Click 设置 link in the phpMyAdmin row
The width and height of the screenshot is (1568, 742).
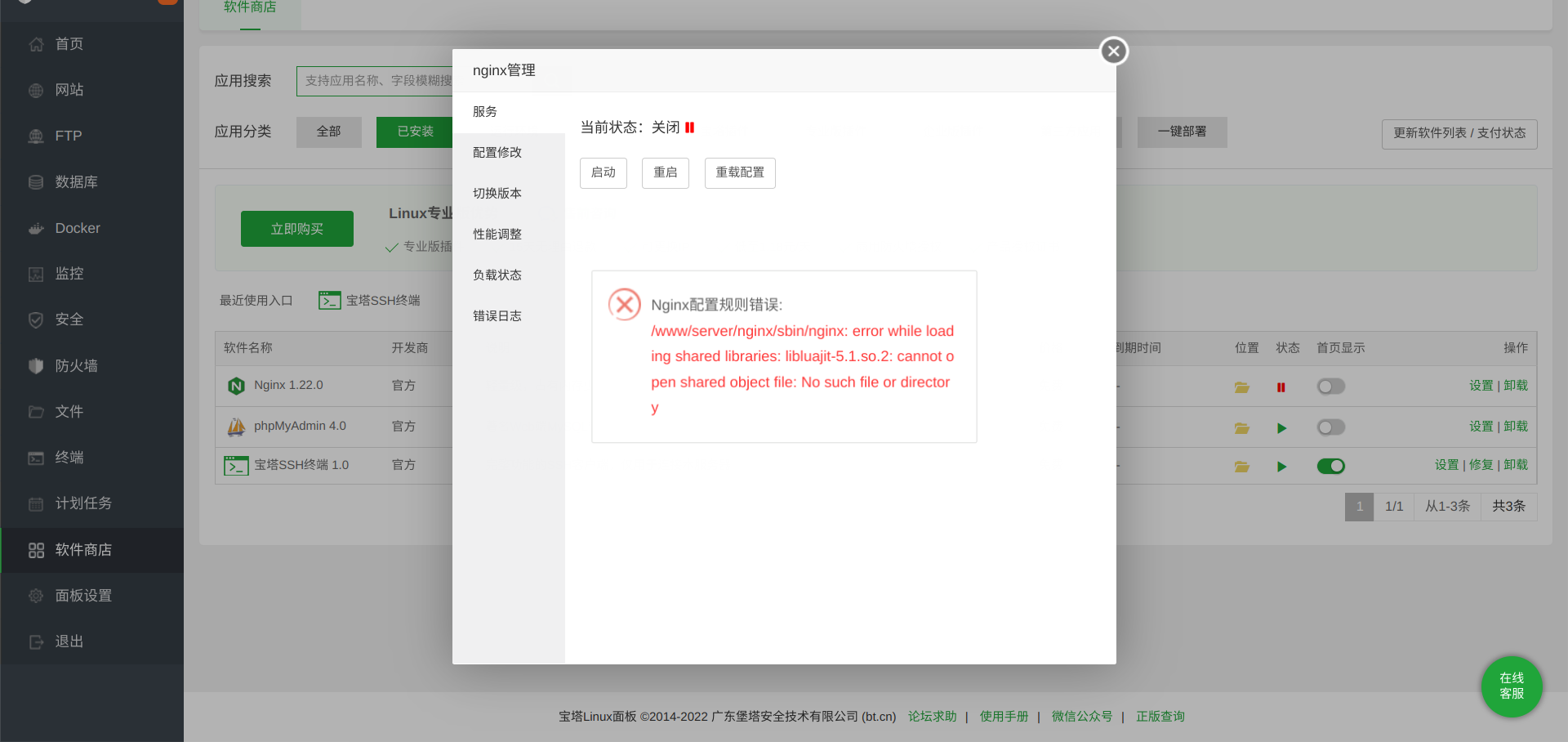tap(1481, 427)
